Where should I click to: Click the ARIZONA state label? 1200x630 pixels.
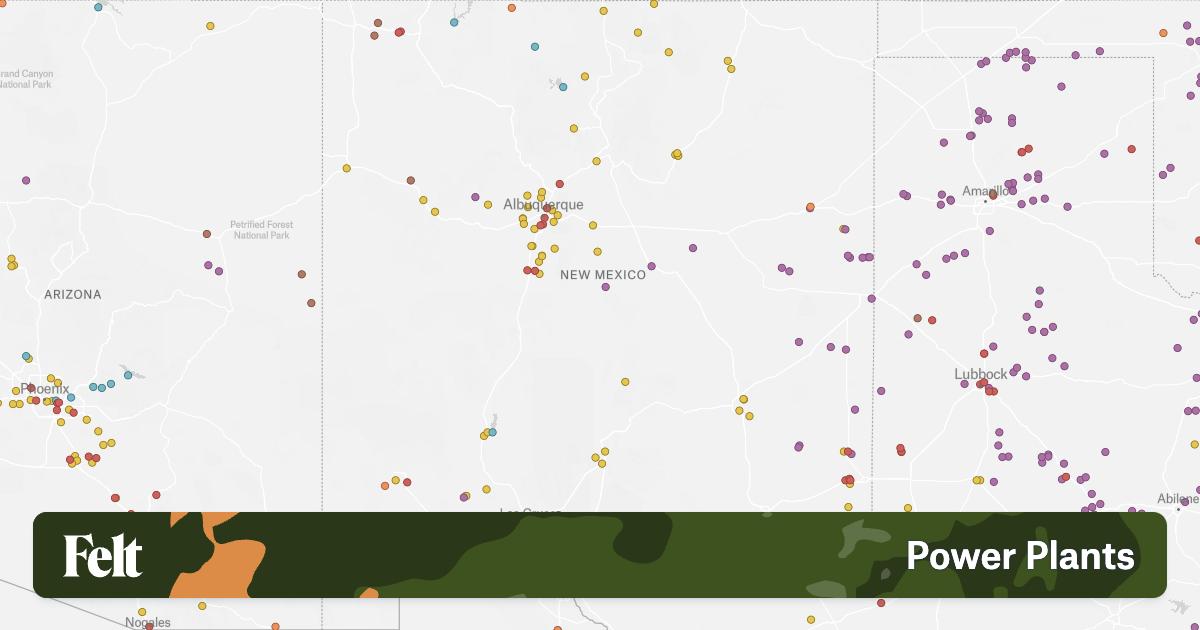72,294
